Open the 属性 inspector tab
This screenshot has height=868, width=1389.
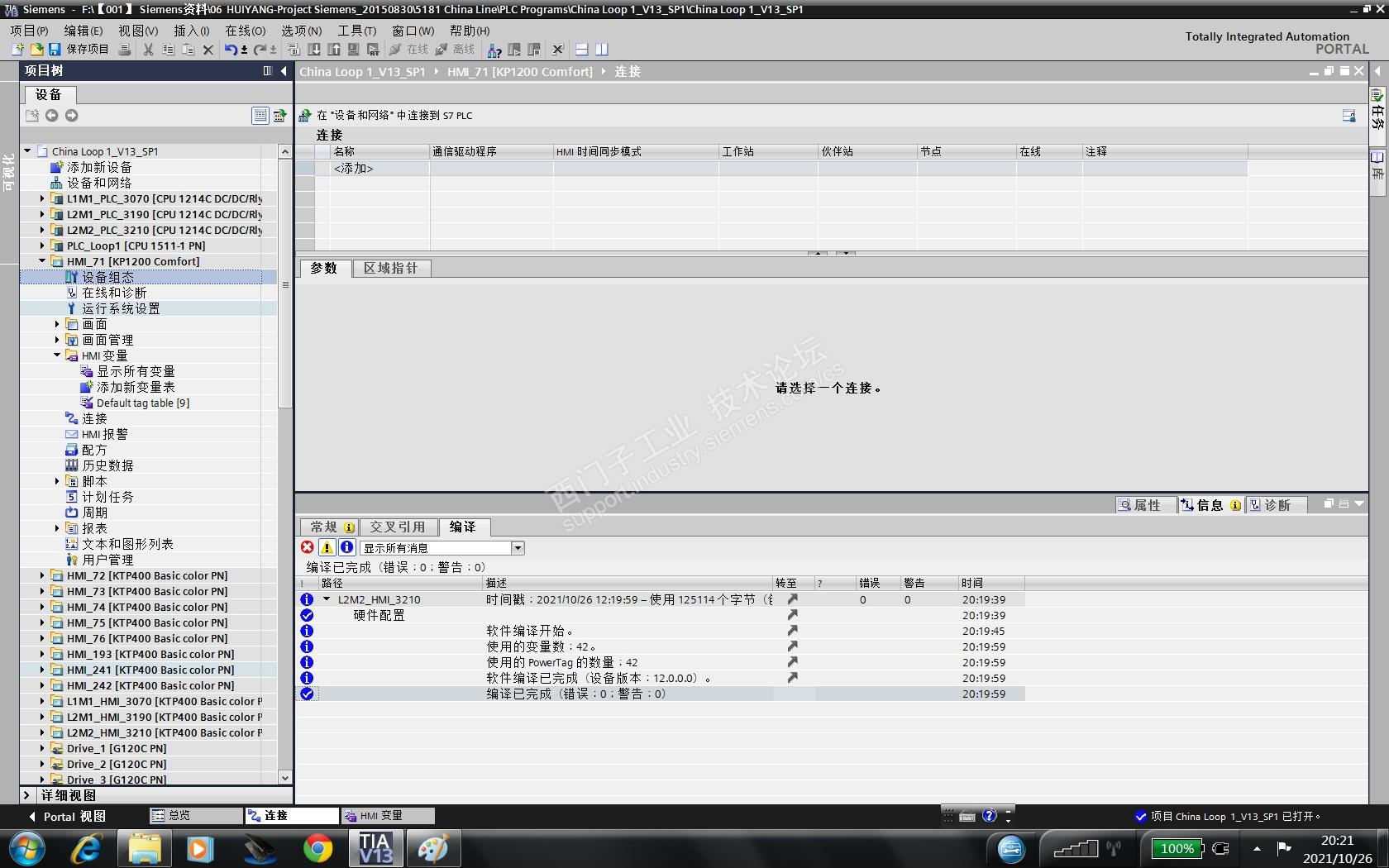pyautogui.click(x=1145, y=505)
